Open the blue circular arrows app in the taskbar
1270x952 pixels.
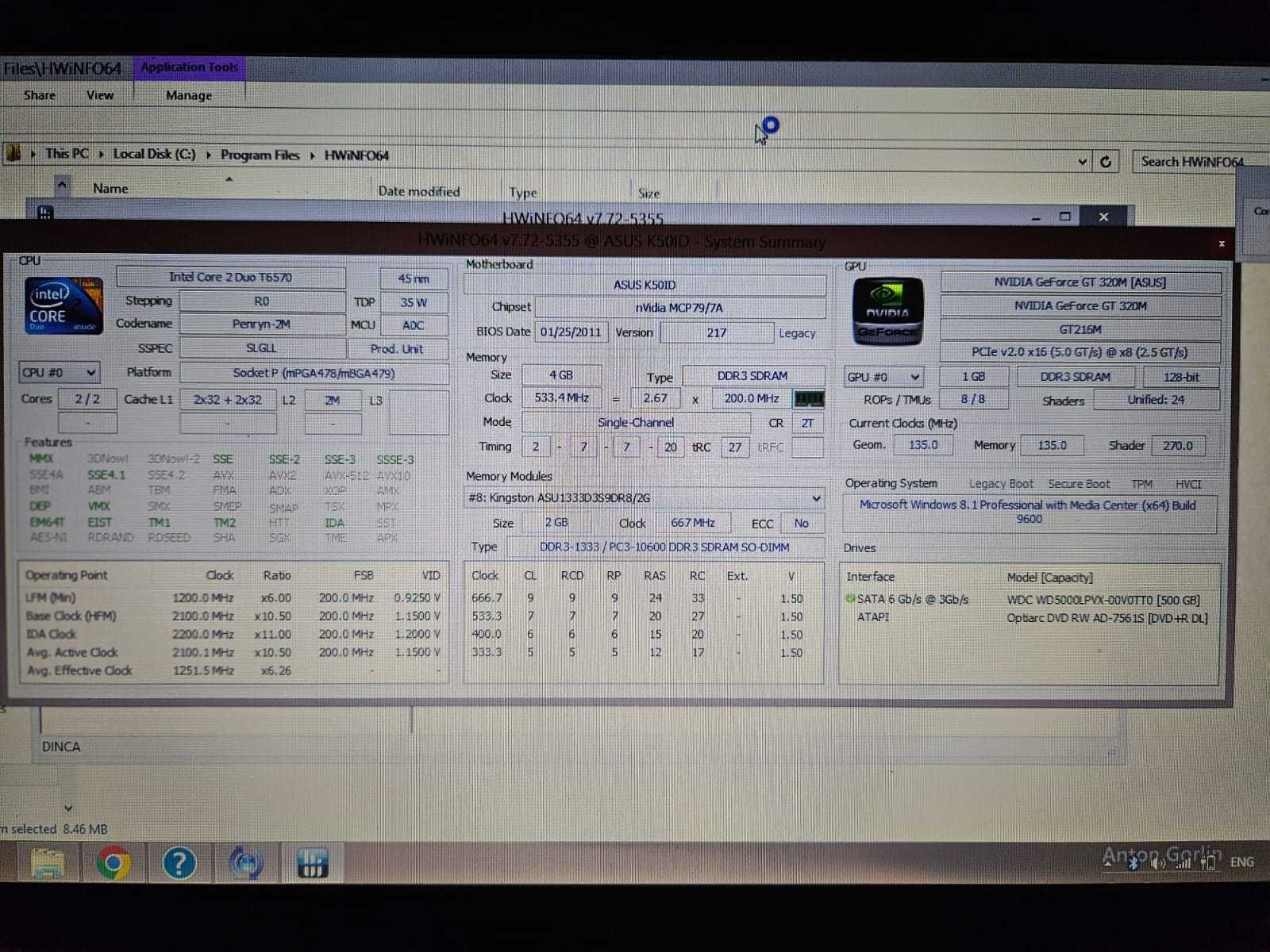(x=246, y=863)
